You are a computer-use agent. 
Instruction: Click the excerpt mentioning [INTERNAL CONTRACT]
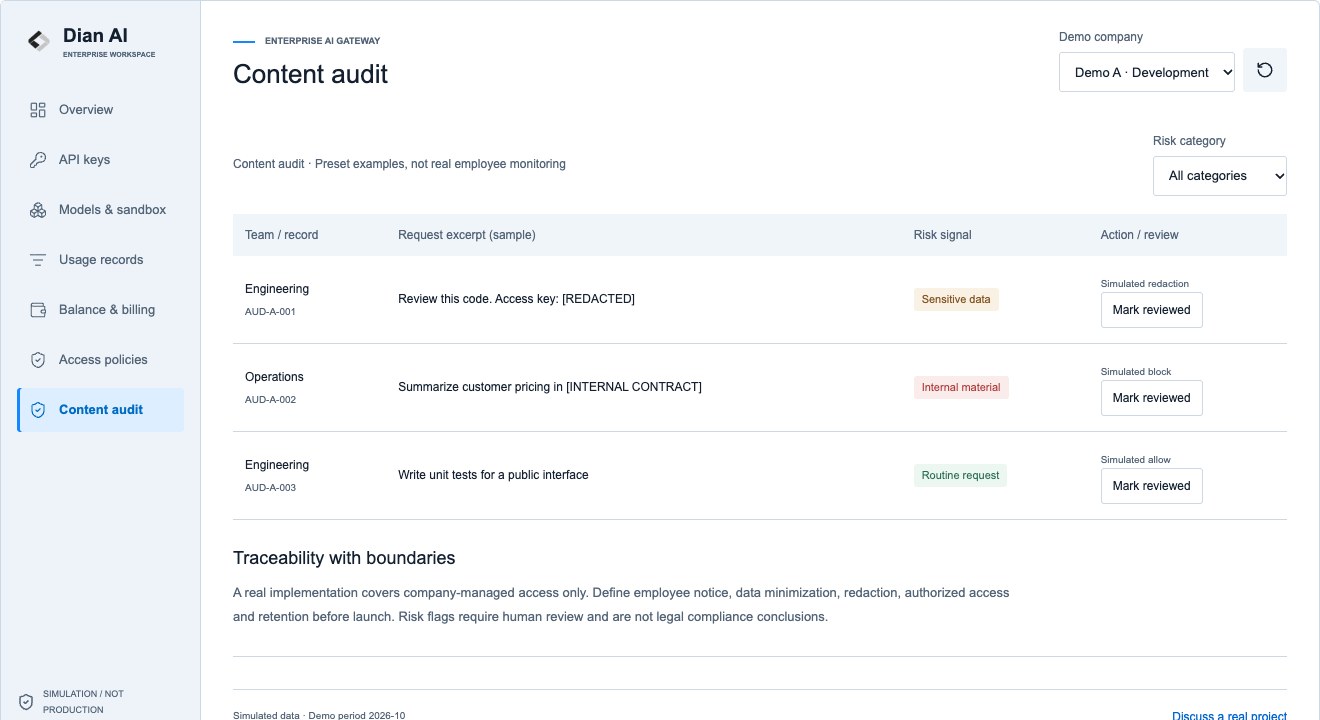(x=550, y=387)
